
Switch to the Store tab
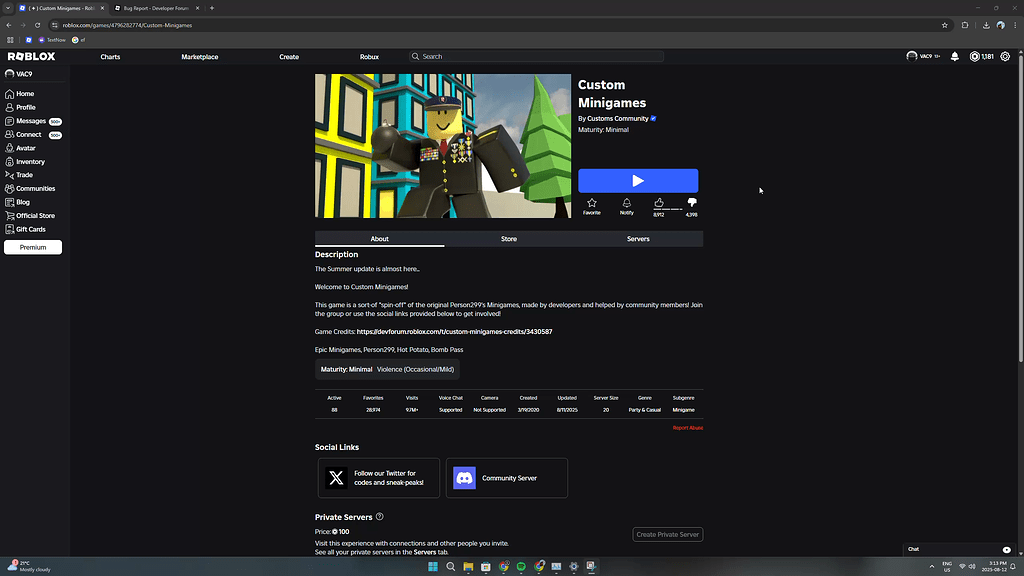click(x=508, y=238)
